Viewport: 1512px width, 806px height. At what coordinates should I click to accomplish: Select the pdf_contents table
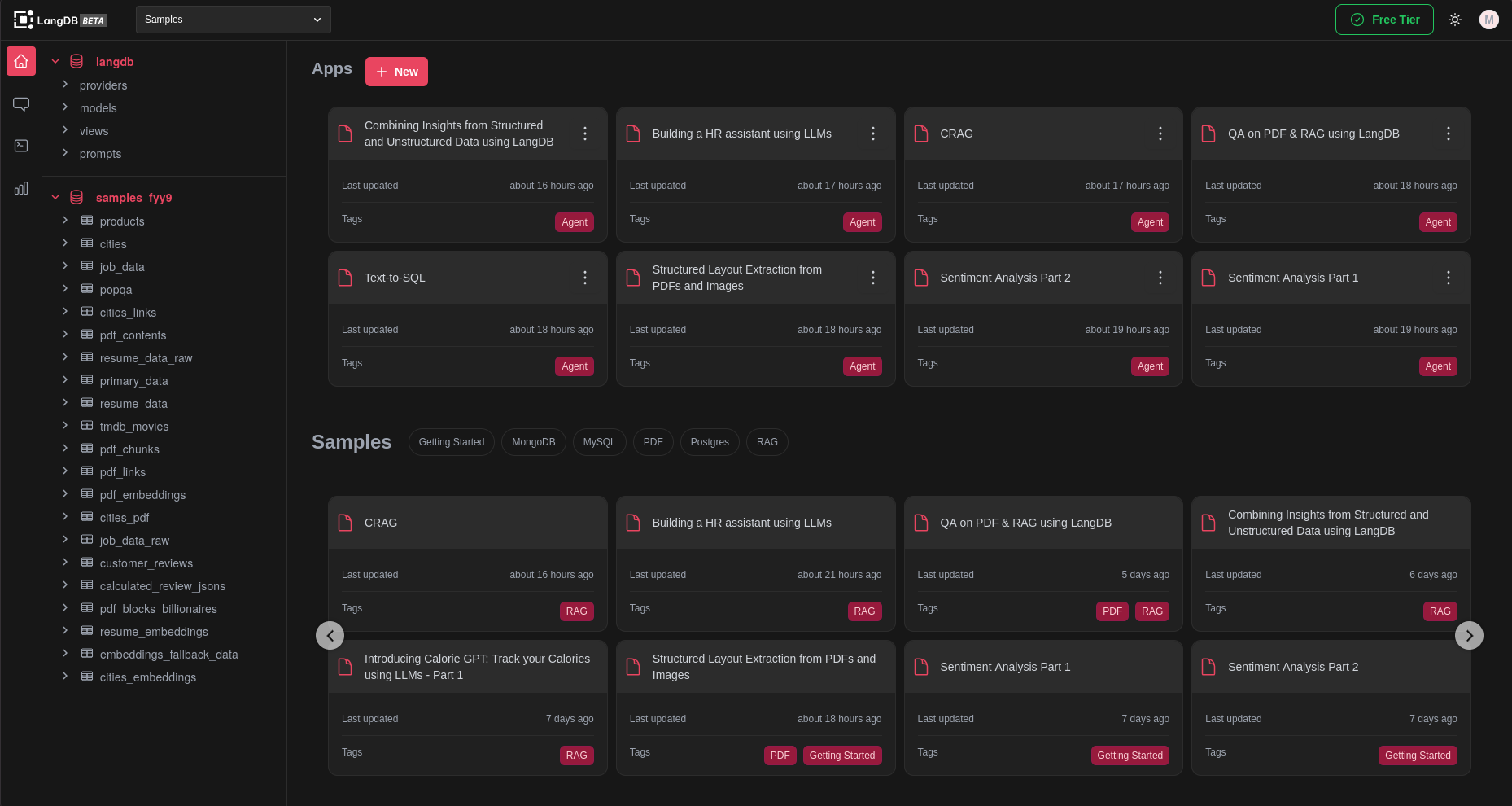(133, 335)
